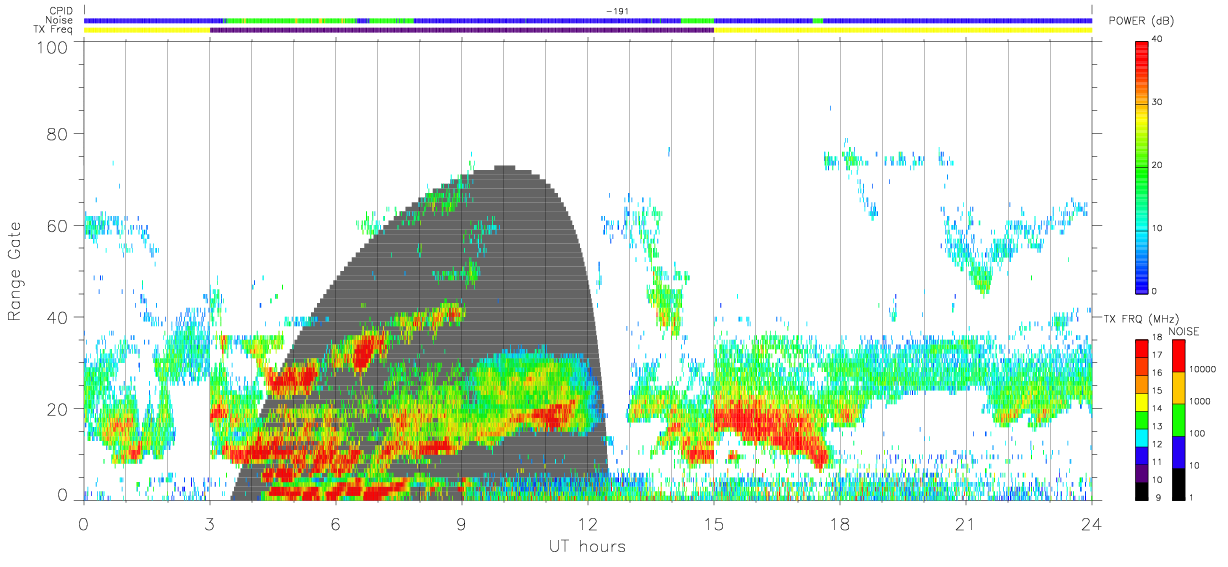Screen dimensions: 1228x567
Task: Click the '9' tick on the UT hours axis
Action: coord(461,523)
